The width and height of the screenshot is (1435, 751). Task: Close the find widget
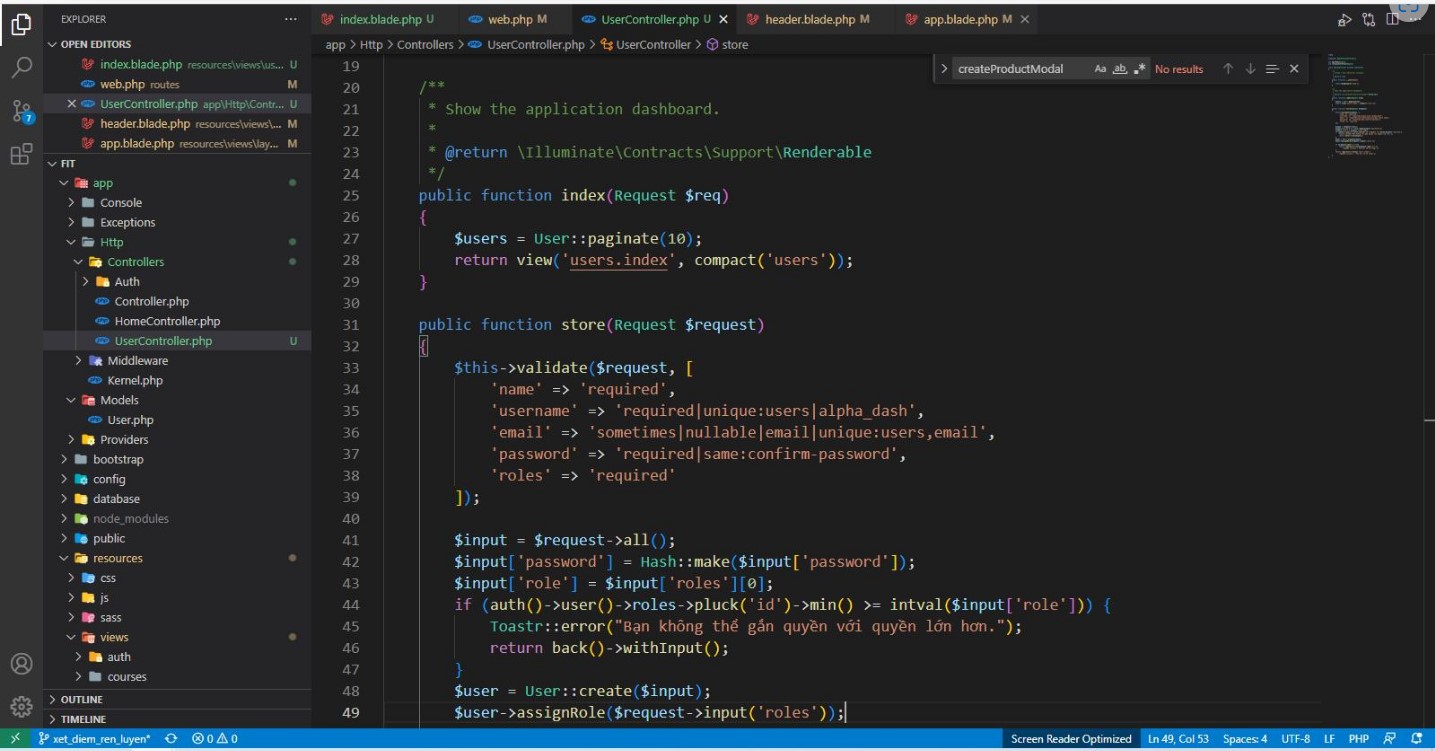tap(1294, 69)
